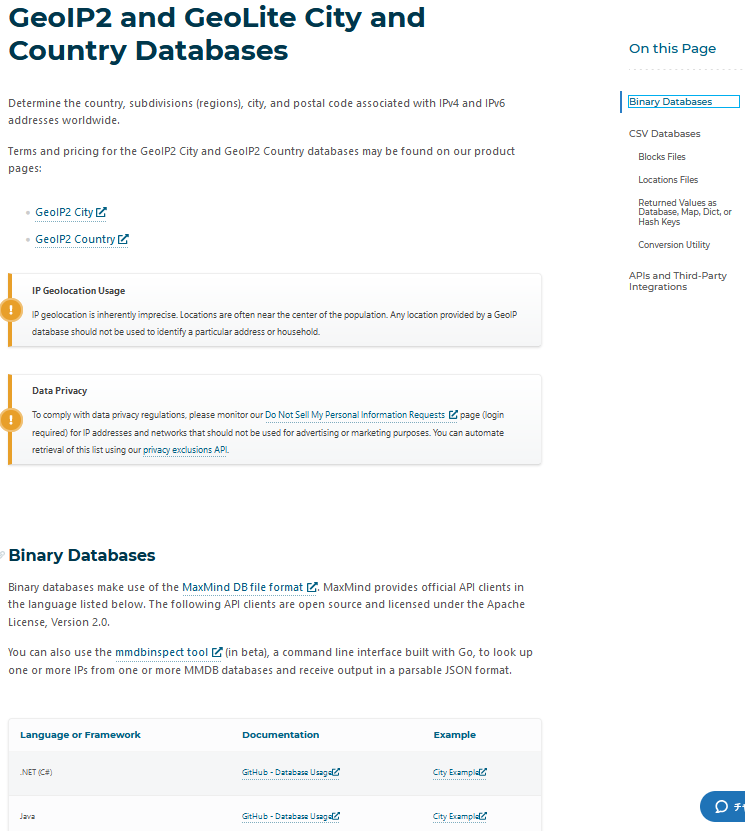Viewport: 745px width, 831px height.
Task: Go to Blocks Files section
Action: point(662,157)
